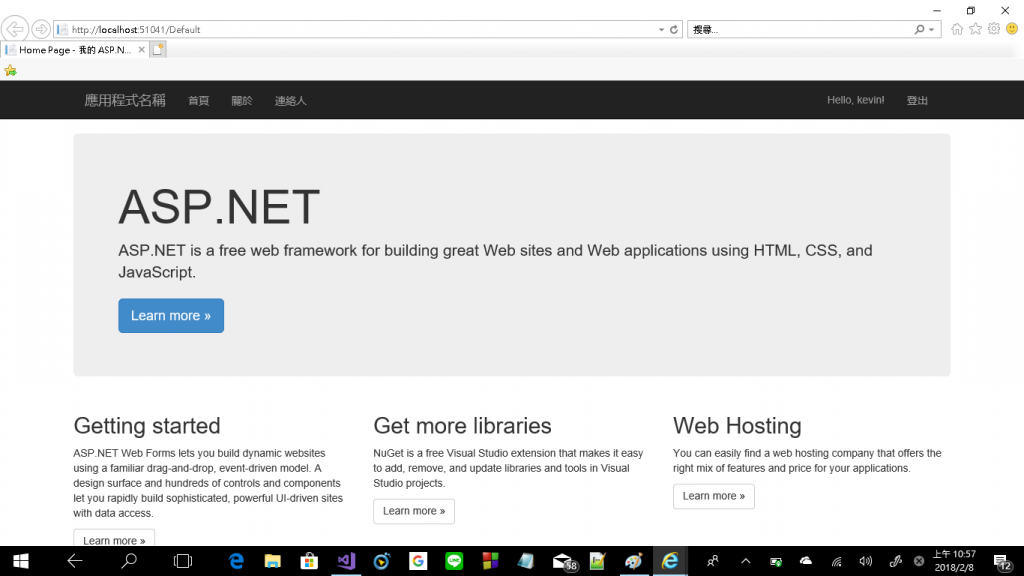Click the taskbar back arrow
This screenshot has width=1024, height=576.
tap(75, 561)
